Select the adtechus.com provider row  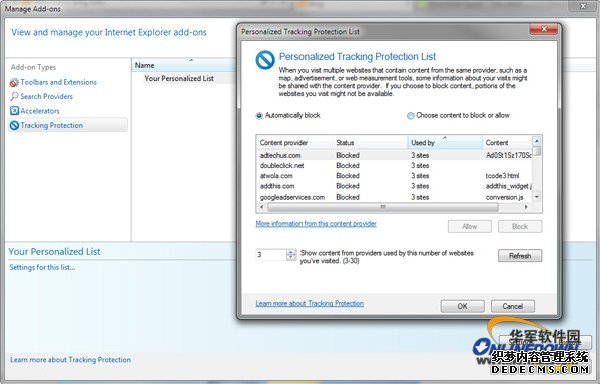click(394, 155)
